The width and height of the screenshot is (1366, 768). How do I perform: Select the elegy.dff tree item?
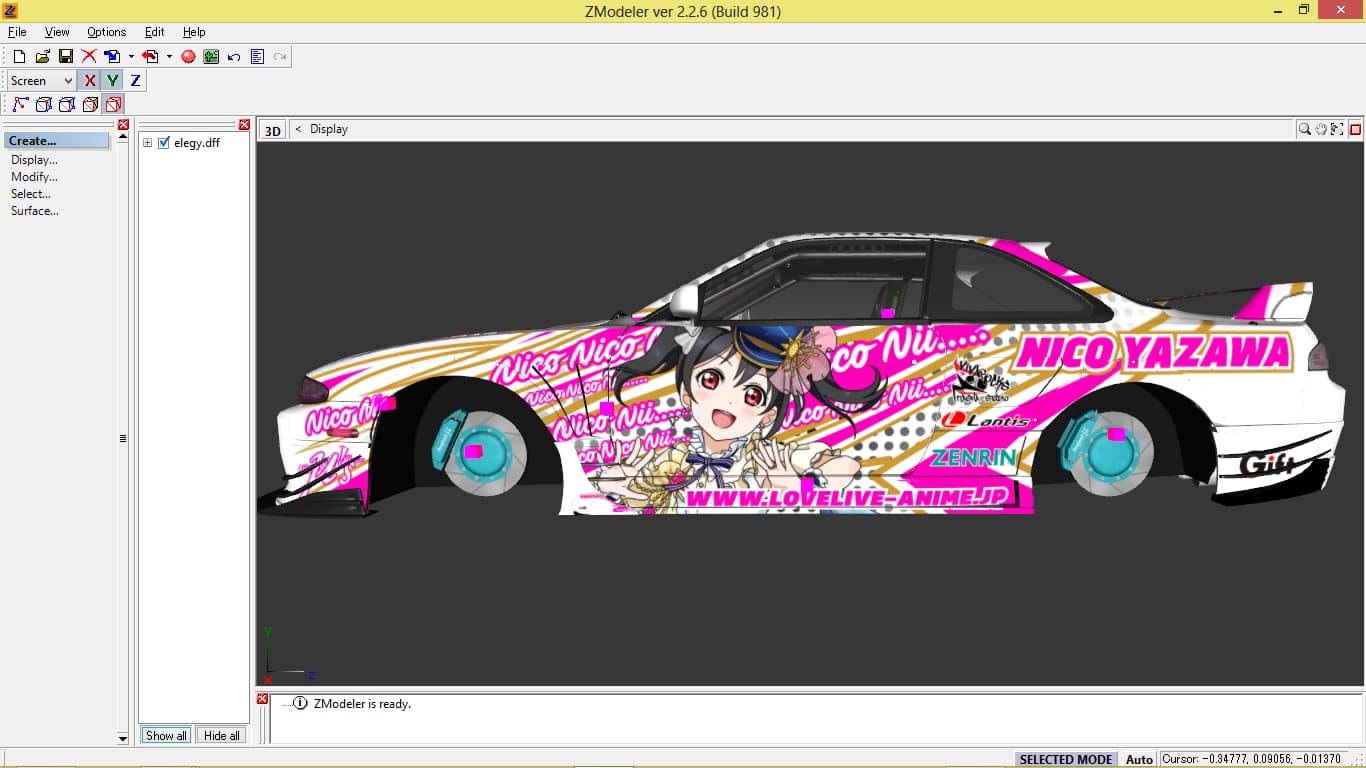click(x=197, y=143)
